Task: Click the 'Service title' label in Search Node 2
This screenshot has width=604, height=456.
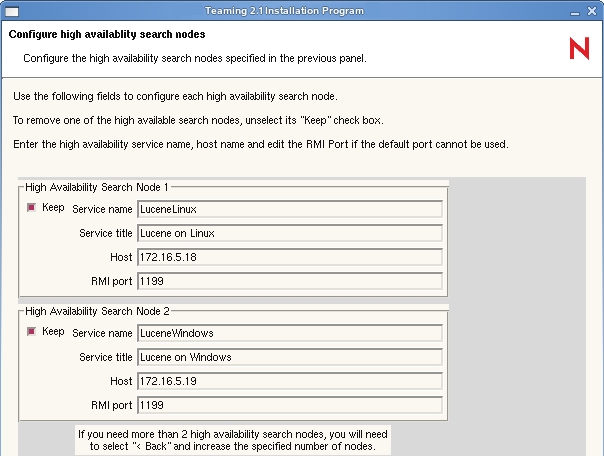Action: pyautogui.click(x=106, y=357)
